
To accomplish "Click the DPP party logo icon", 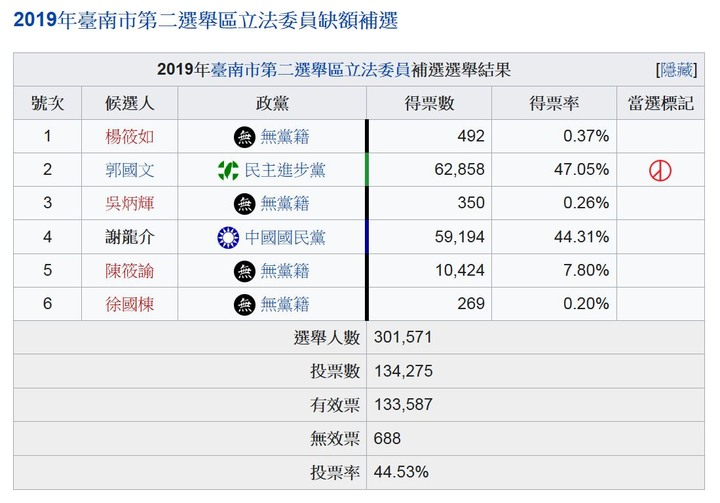I will pos(228,170).
